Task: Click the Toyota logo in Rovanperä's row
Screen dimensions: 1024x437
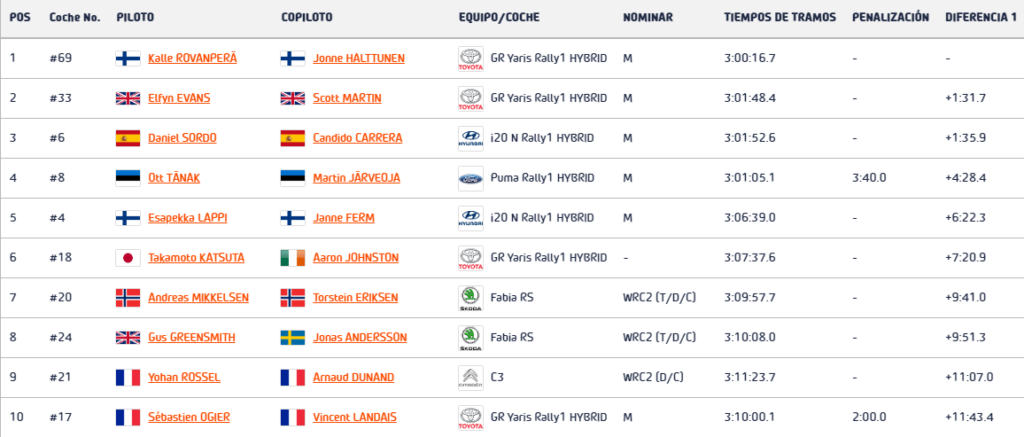Action: [471, 59]
